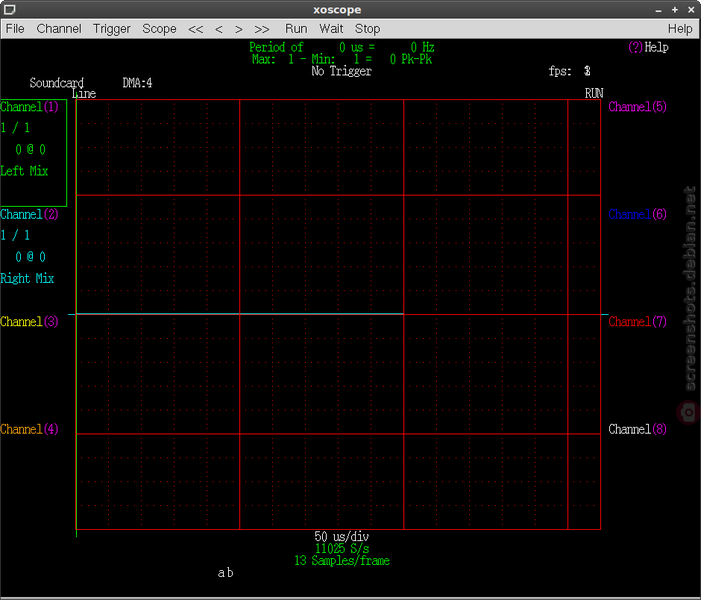Select Channel(6) label
701x600 pixels.
(x=638, y=214)
